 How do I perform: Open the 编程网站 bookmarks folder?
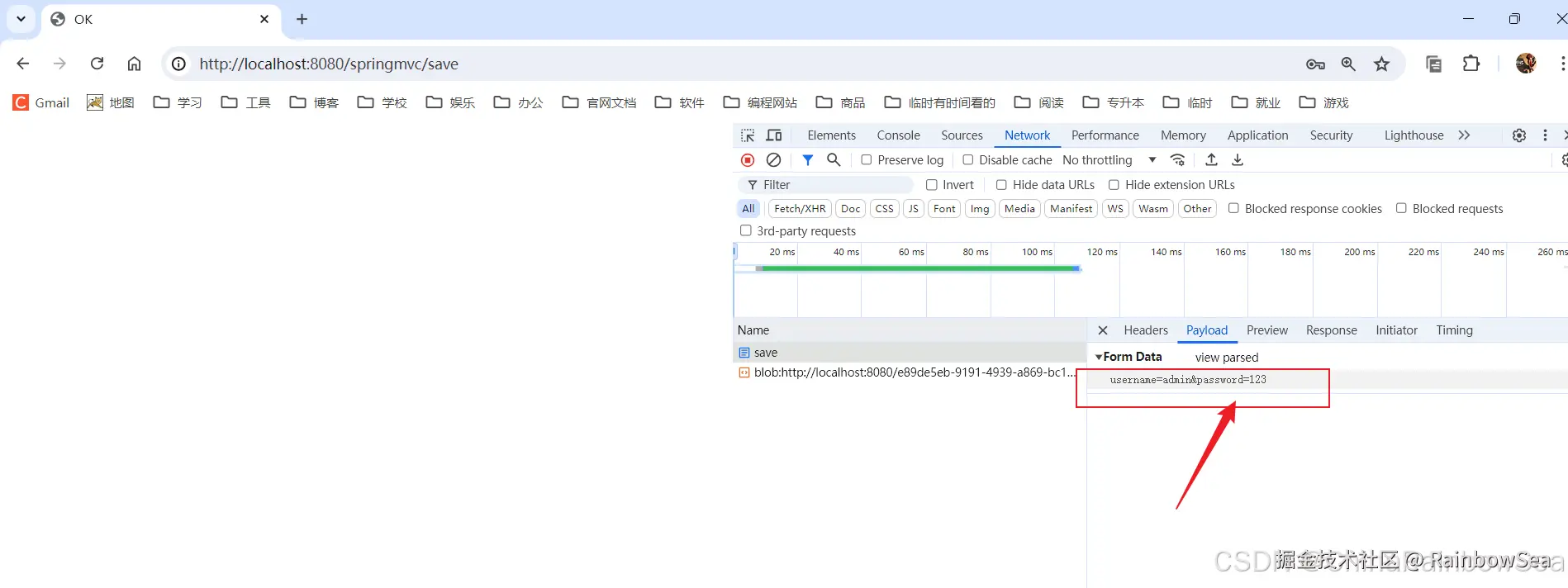[760, 102]
